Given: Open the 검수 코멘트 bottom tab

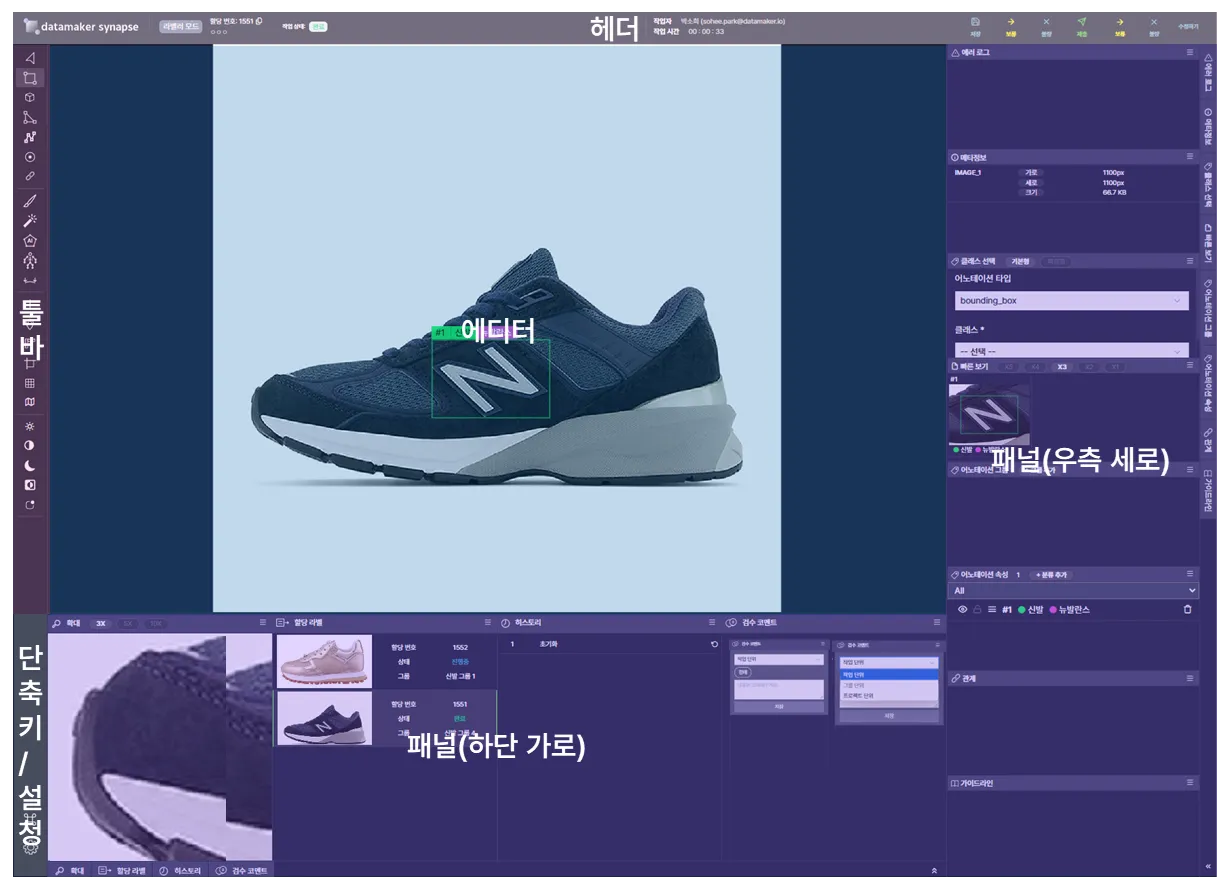Looking at the screenshot, I should 241,870.
